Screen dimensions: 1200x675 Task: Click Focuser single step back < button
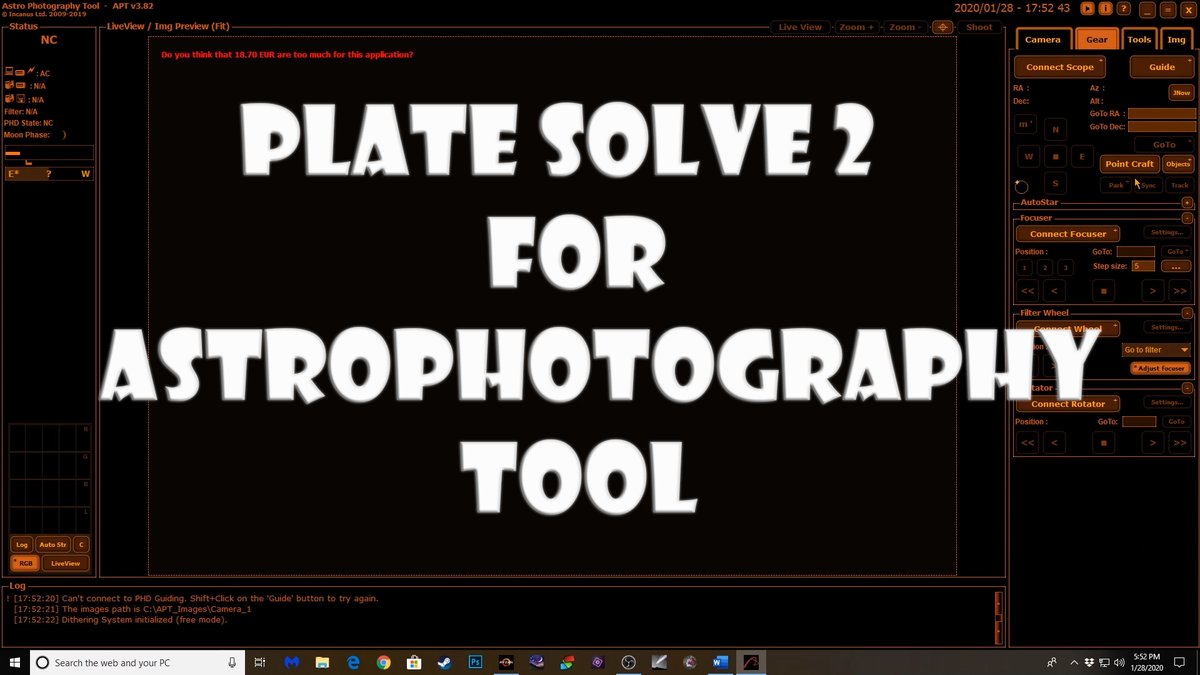1054,291
